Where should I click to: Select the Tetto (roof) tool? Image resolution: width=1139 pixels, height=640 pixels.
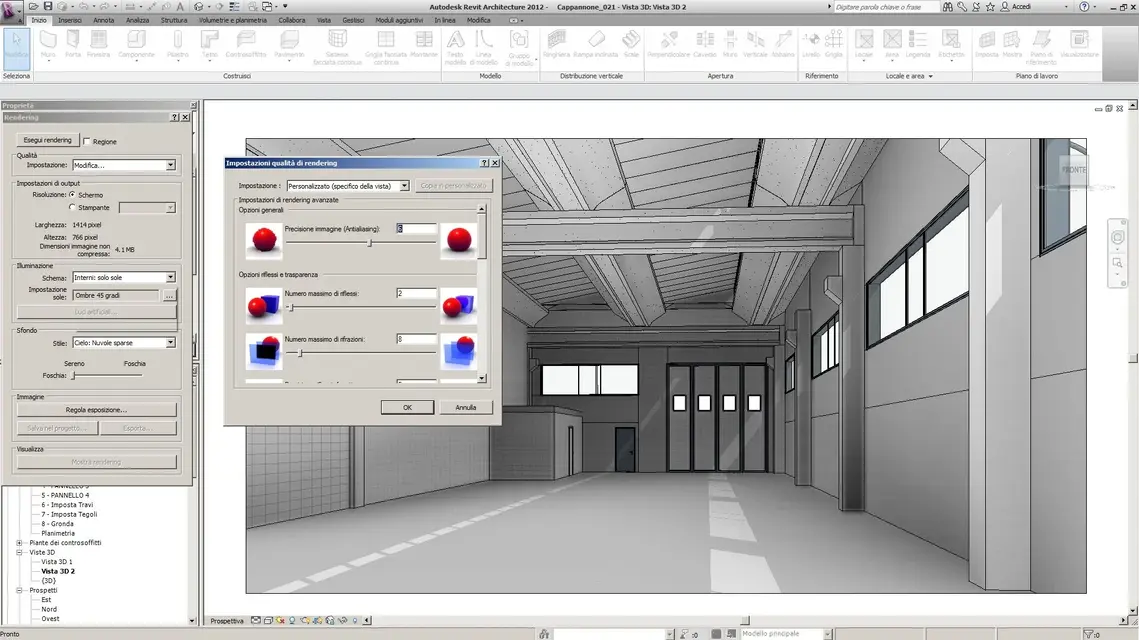tap(209, 45)
